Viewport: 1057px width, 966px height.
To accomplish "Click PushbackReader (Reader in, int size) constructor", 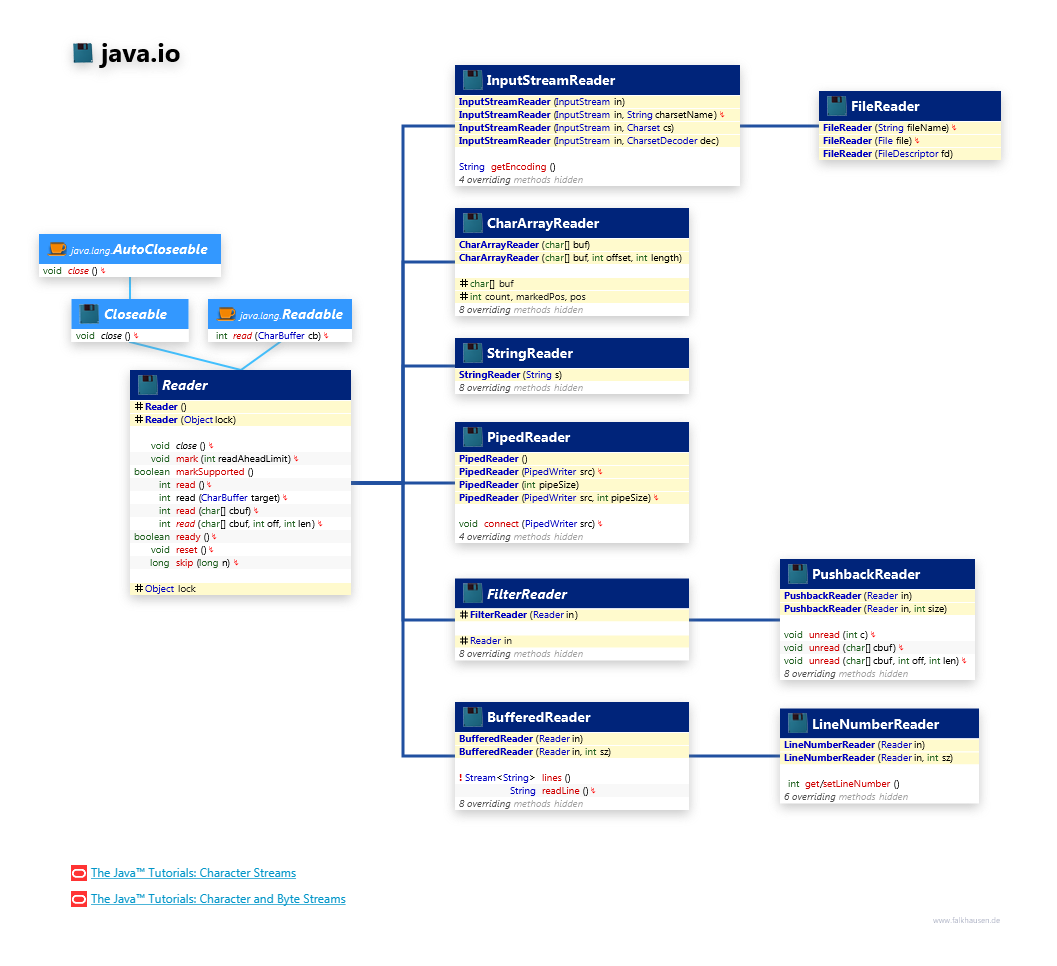I will (865, 609).
